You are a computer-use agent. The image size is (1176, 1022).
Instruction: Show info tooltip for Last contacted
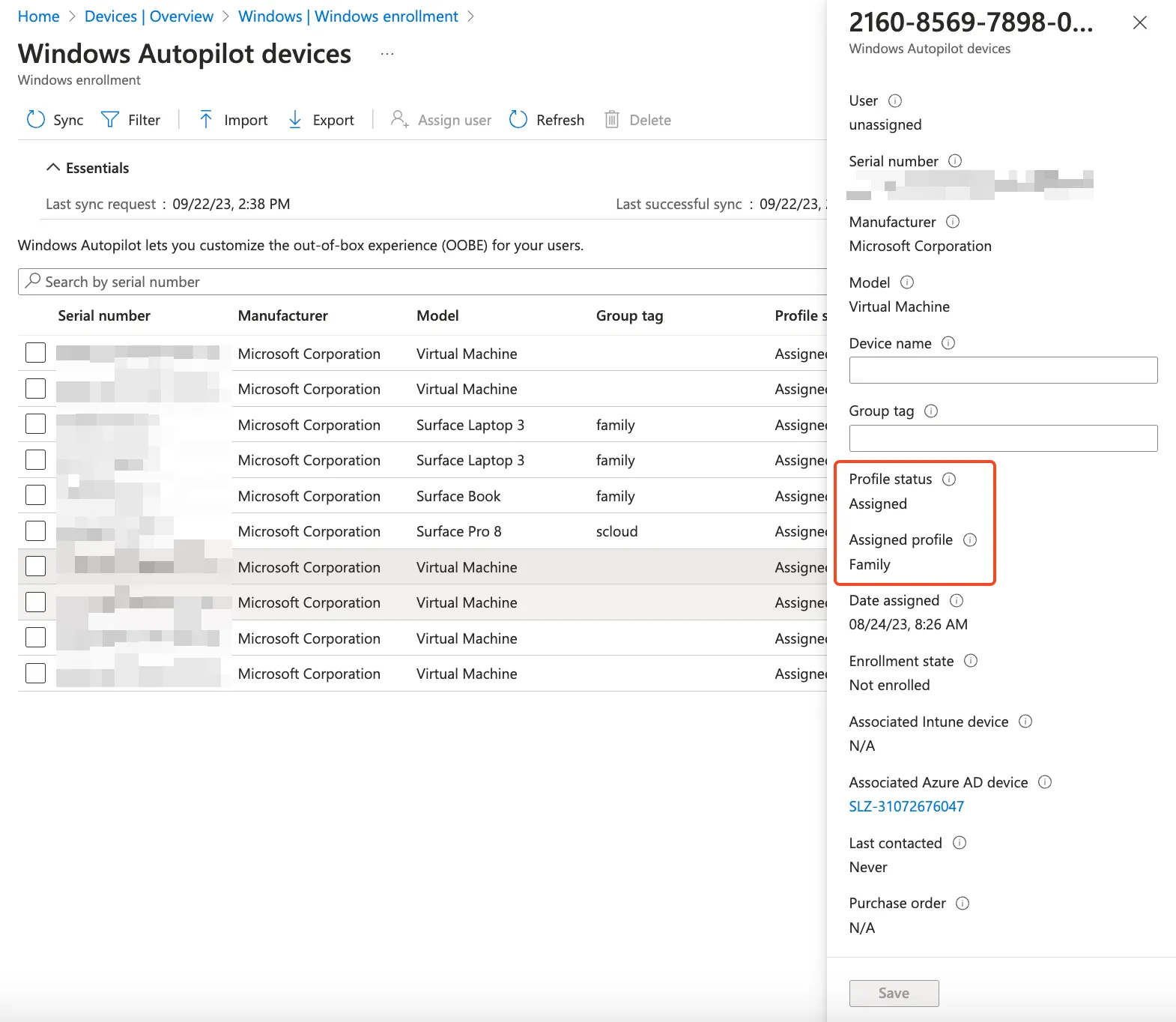(960, 843)
